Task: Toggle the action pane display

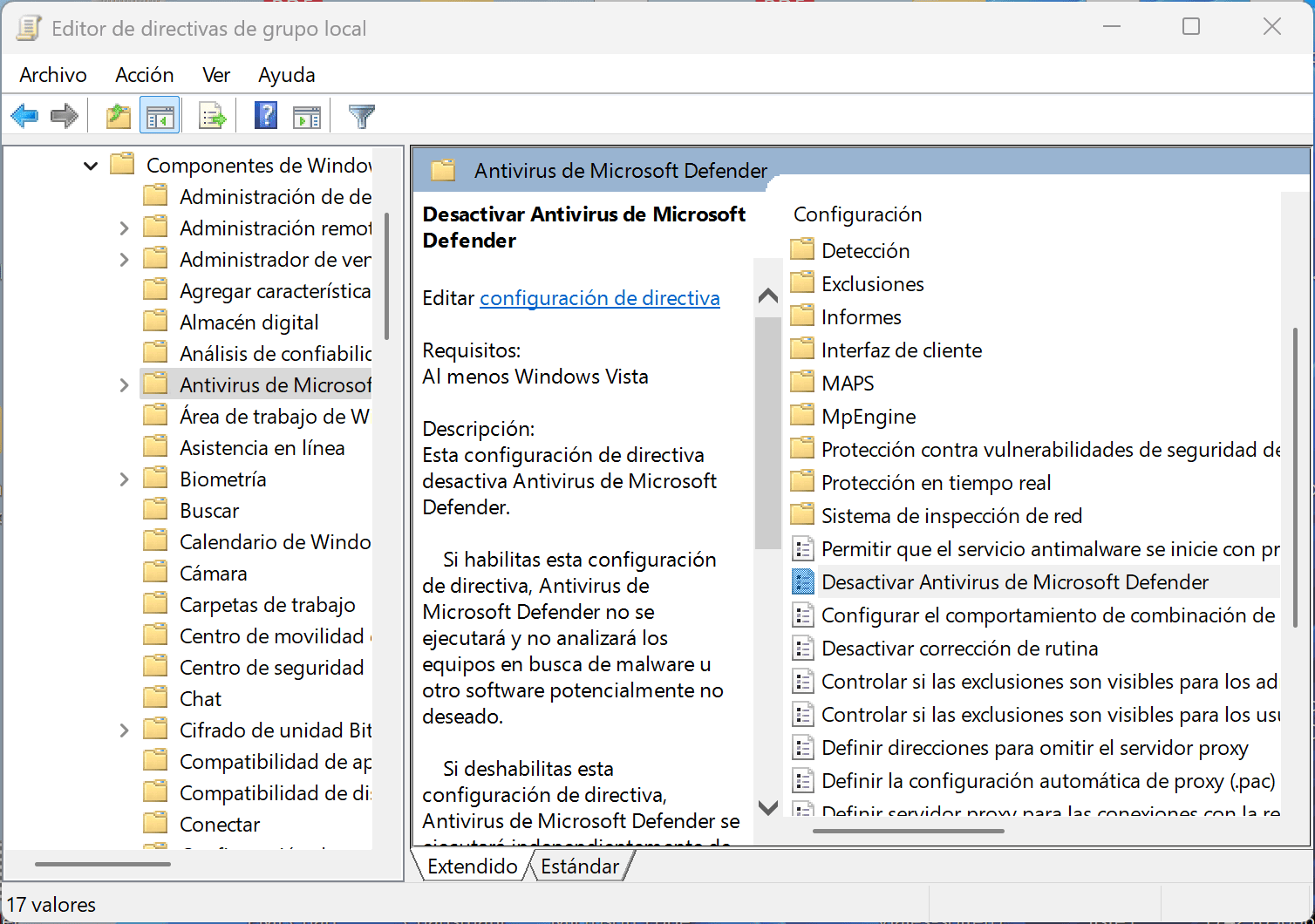Action: (x=306, y=115)
